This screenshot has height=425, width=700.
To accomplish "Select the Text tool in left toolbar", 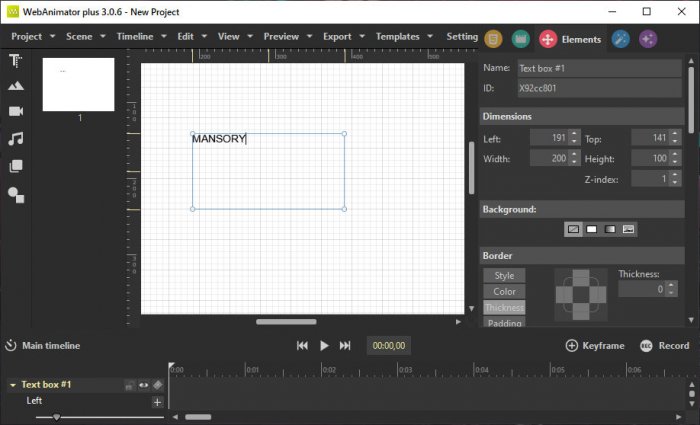I will [16, 61].
